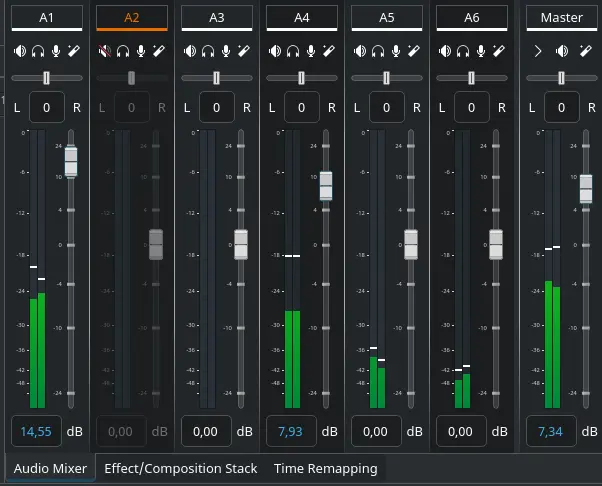Click the mute speaker icon on A5
The height and width of the screenshot is (486, 602).
click(361, 51)
